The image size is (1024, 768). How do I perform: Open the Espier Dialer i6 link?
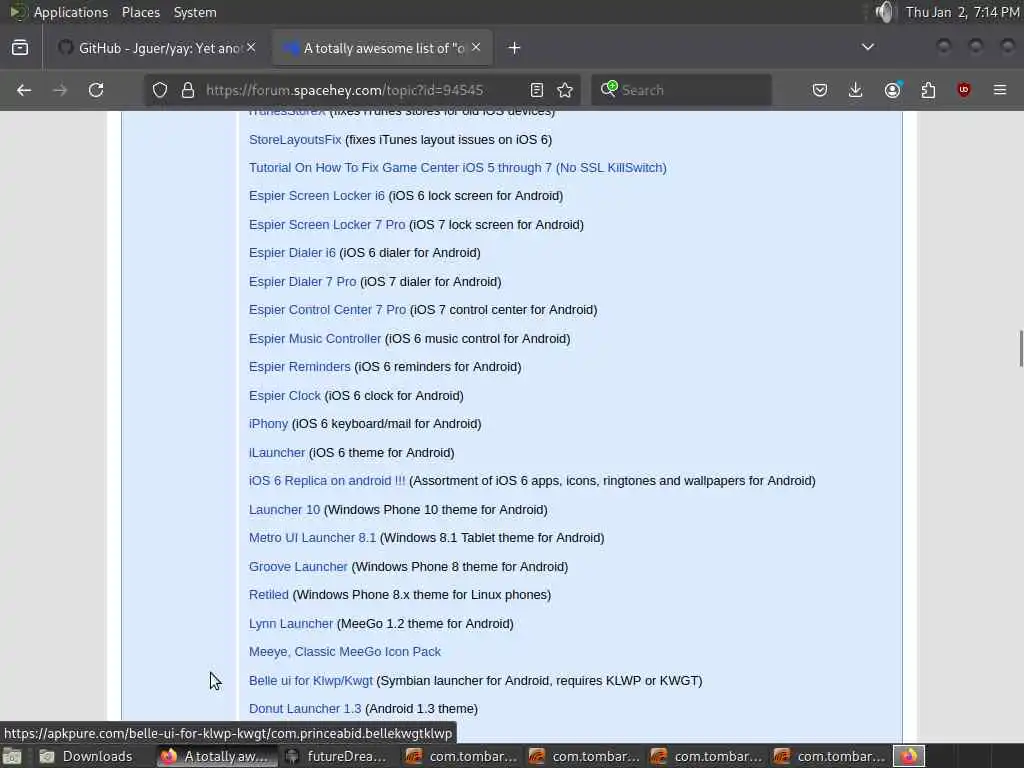292,253
